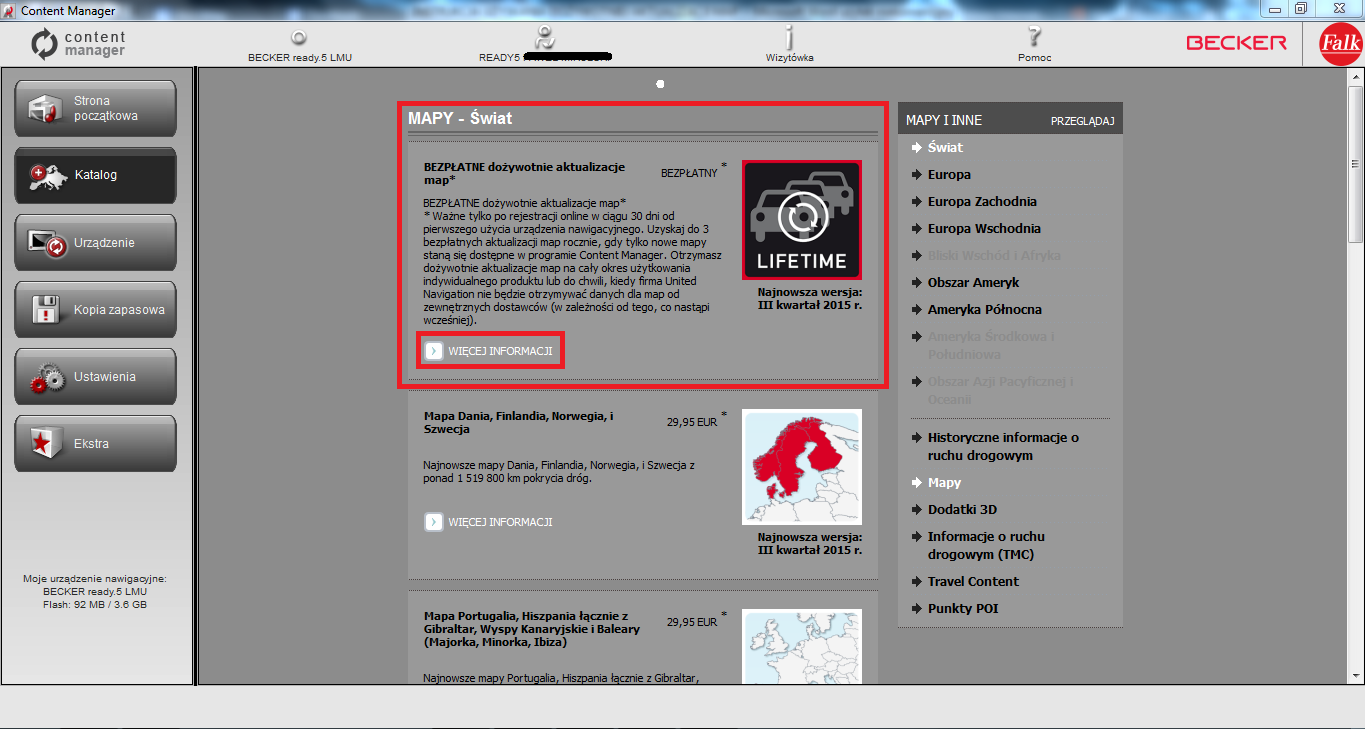Click the arrow bullet beside Dodatki 3D

click(x=917, y=509)
